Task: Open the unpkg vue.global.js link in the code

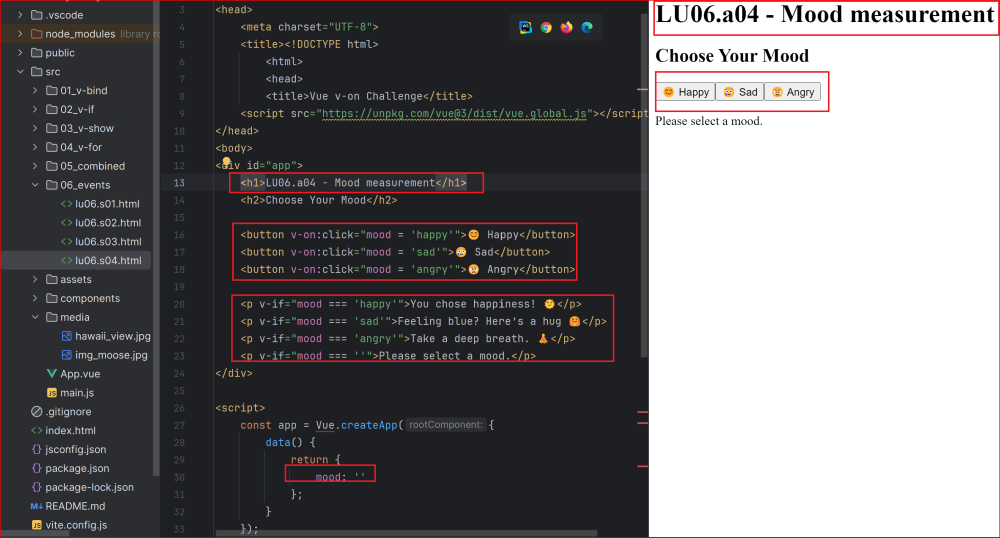Action: [x=454, y=113]
